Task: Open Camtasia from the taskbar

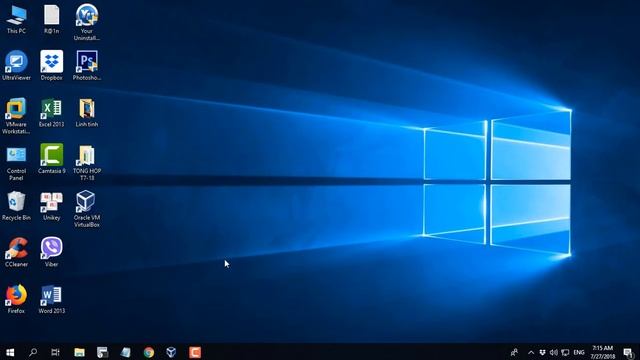Action: [195, 352]
